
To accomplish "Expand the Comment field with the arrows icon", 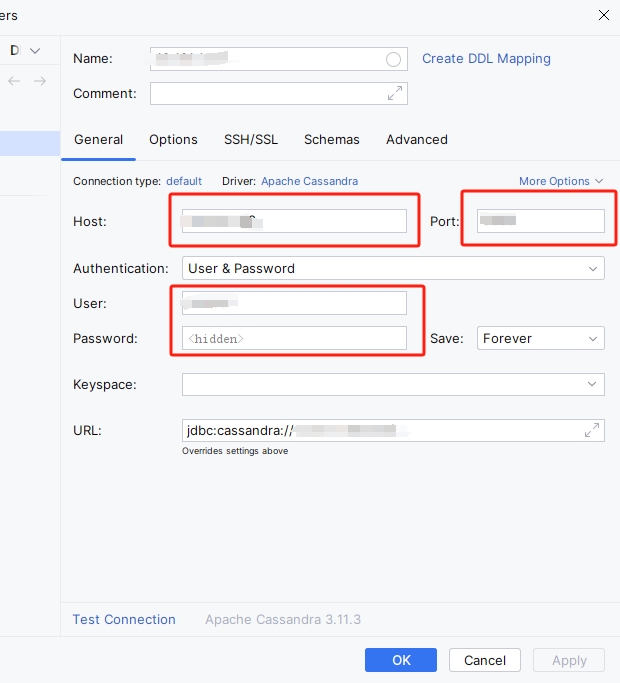I will point(395,93).
